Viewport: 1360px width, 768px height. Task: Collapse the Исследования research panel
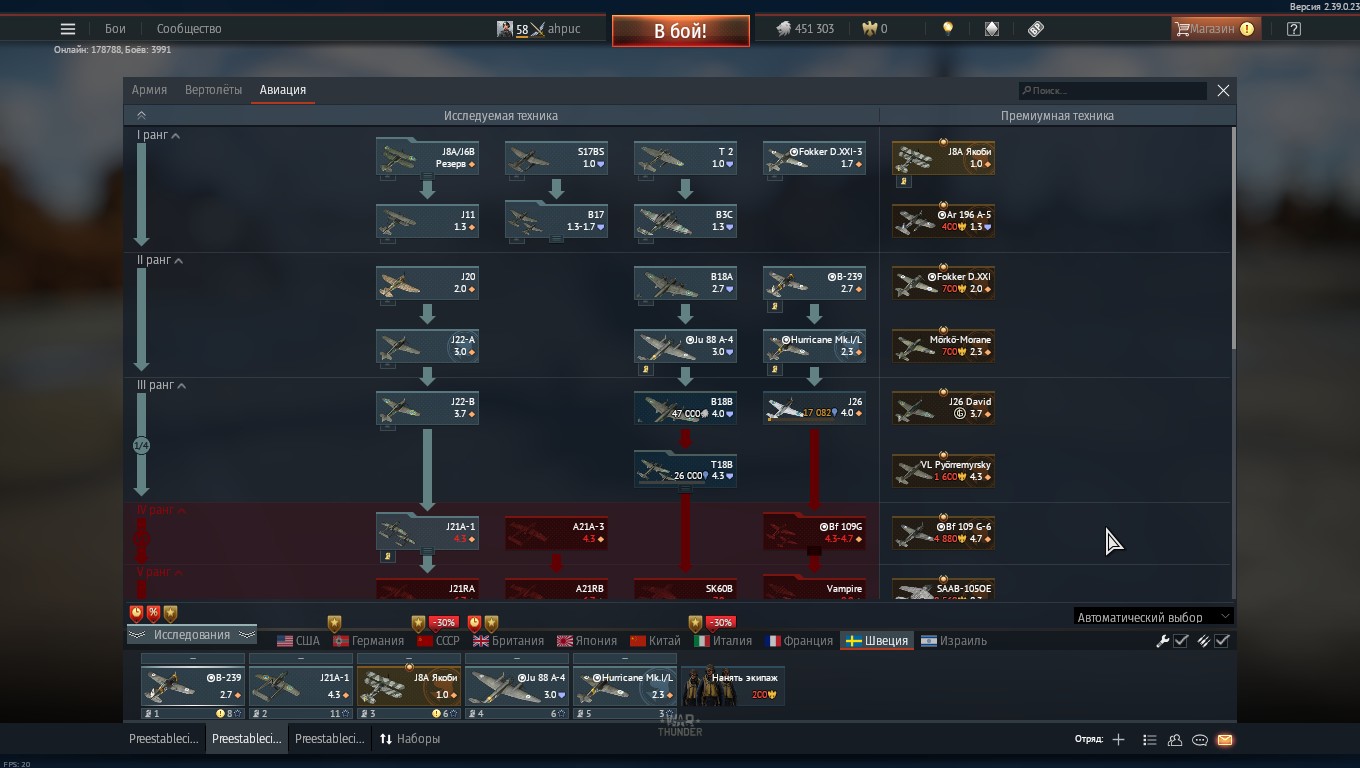pos(191,635)
